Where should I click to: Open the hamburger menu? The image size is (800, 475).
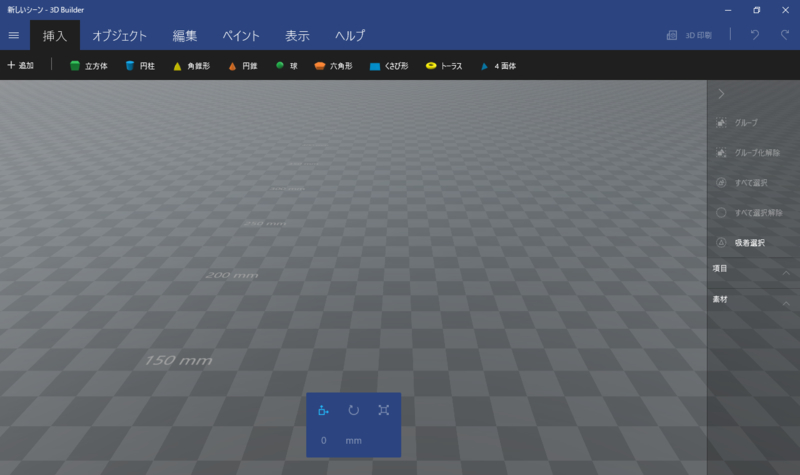(x=14, y=36)
